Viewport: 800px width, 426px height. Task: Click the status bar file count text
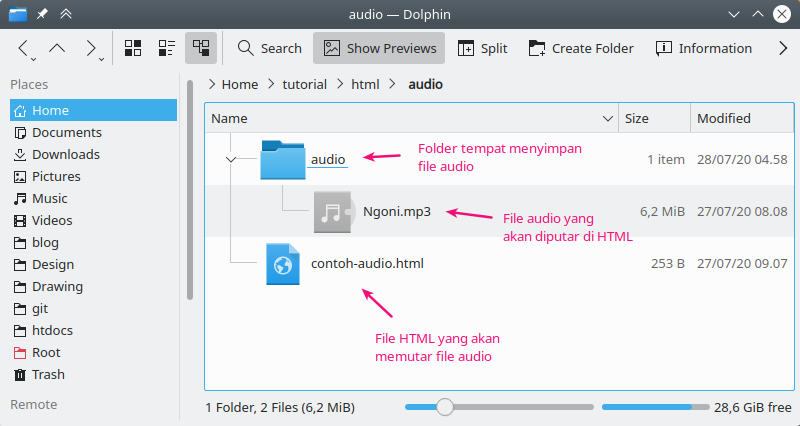[x=280, y=408]
